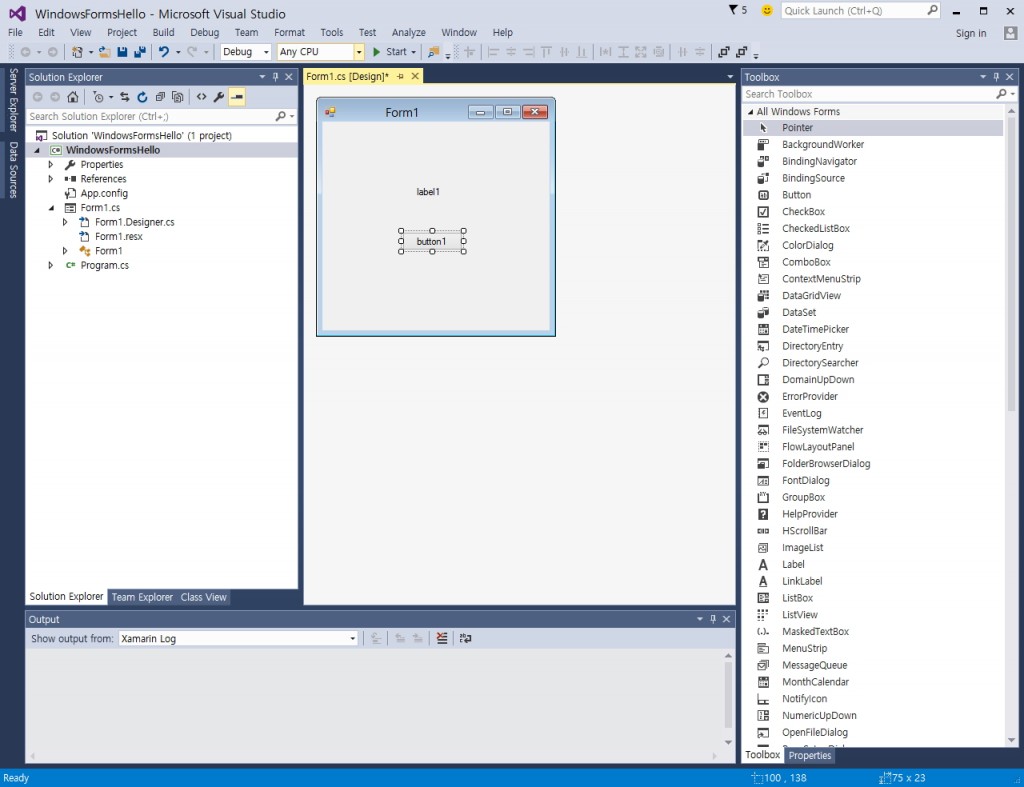1024x787 pixels.
Task: Select button1 on the form designer
Action: click(x=432, y=242)
